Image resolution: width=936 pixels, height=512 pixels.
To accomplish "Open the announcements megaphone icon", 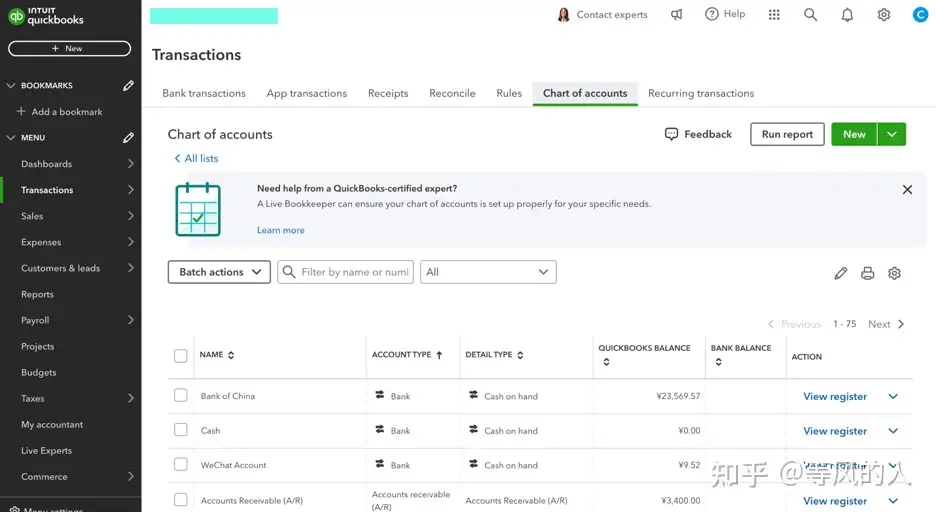I will [x=676, y=14].
